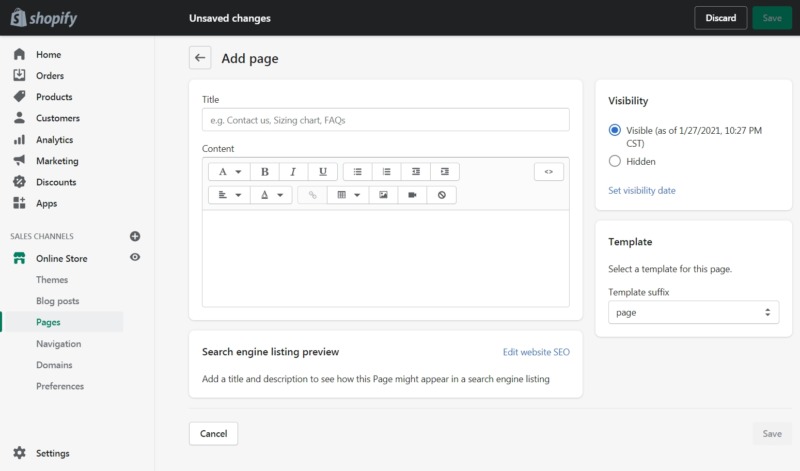
Task: Open Navigation in the sidebar
Action: (x=59, y=343)
